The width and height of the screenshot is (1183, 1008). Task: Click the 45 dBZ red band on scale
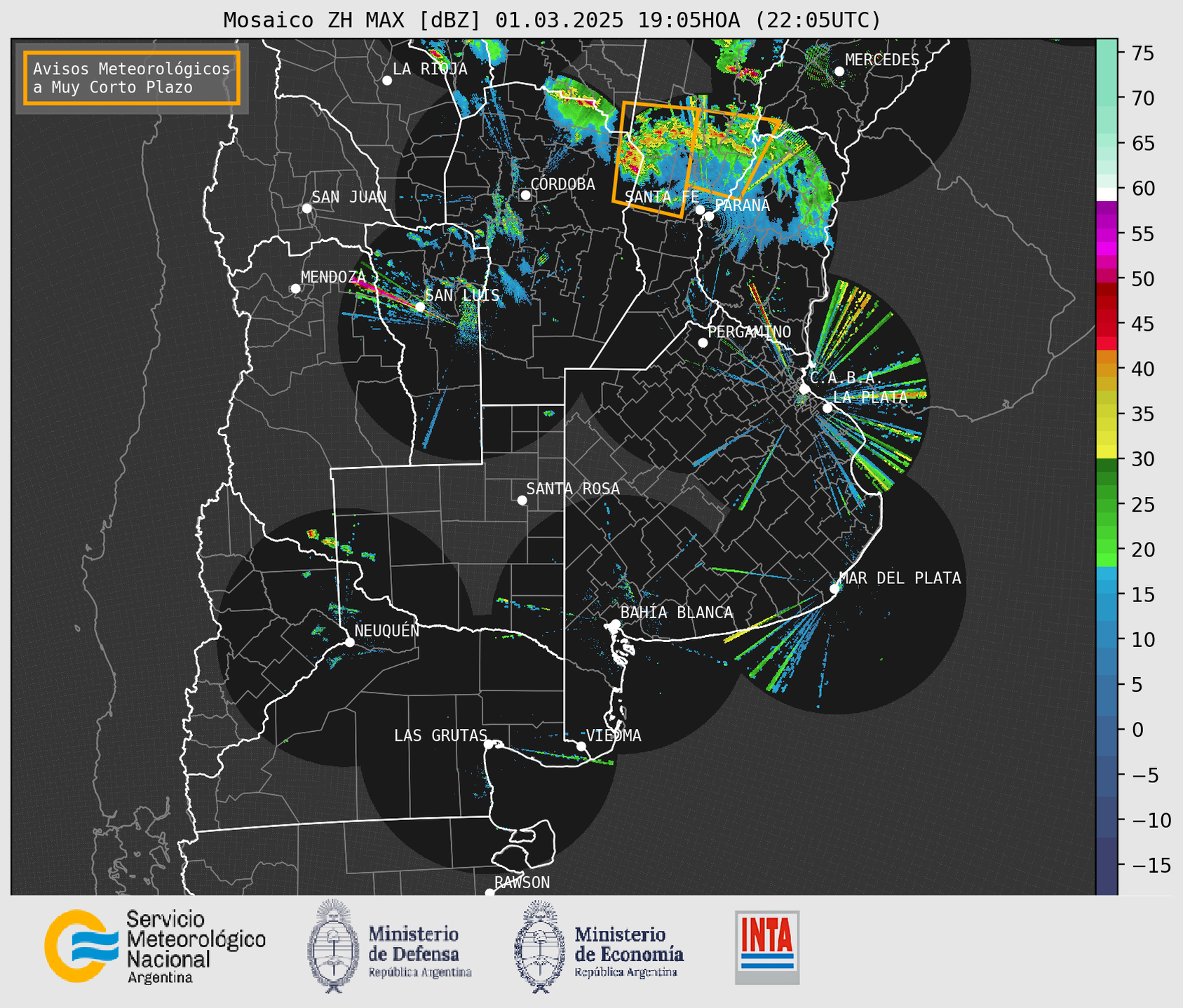click(x=1107, y=324)
